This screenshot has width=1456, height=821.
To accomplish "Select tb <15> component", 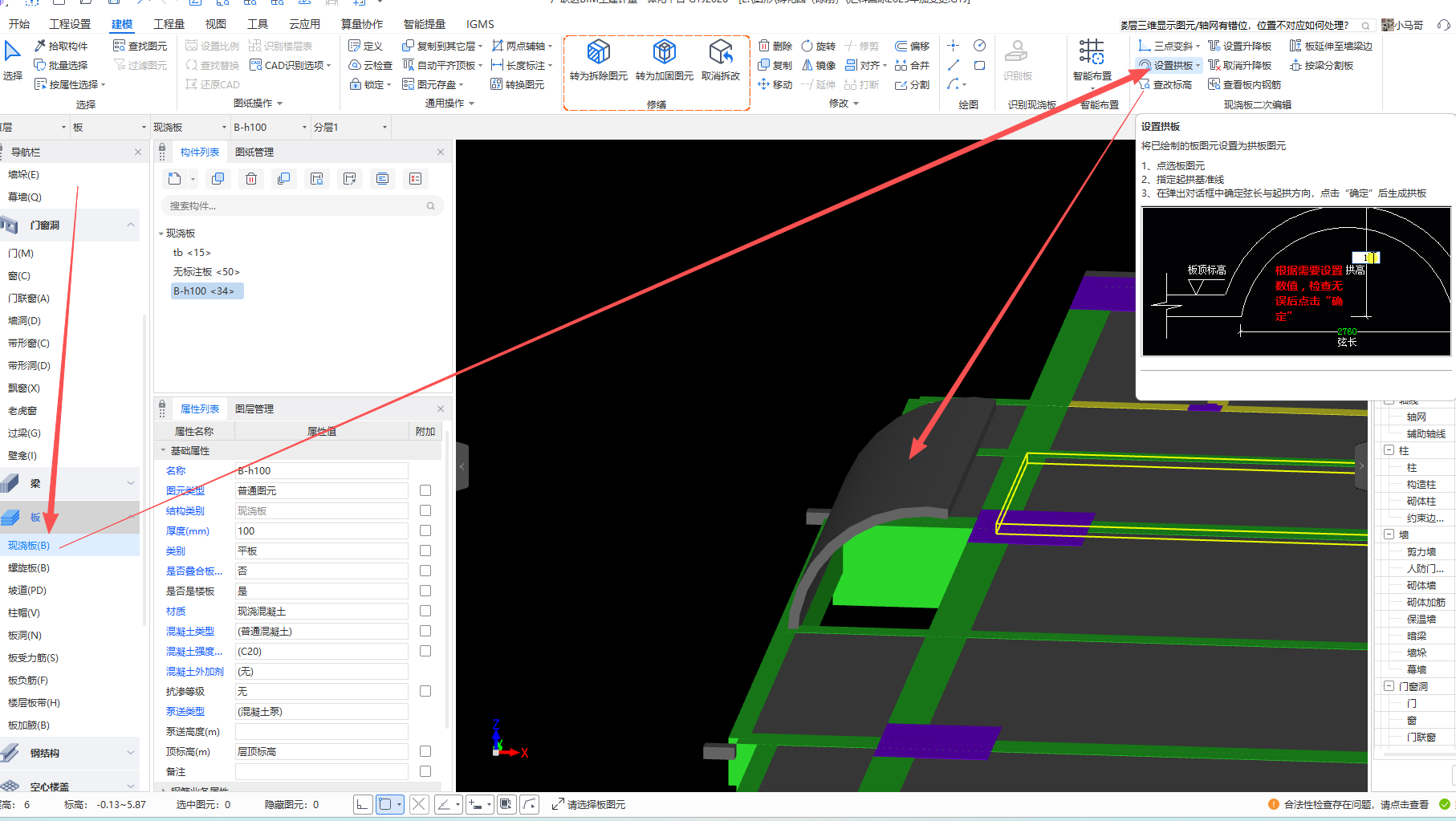I will (192, 253).
